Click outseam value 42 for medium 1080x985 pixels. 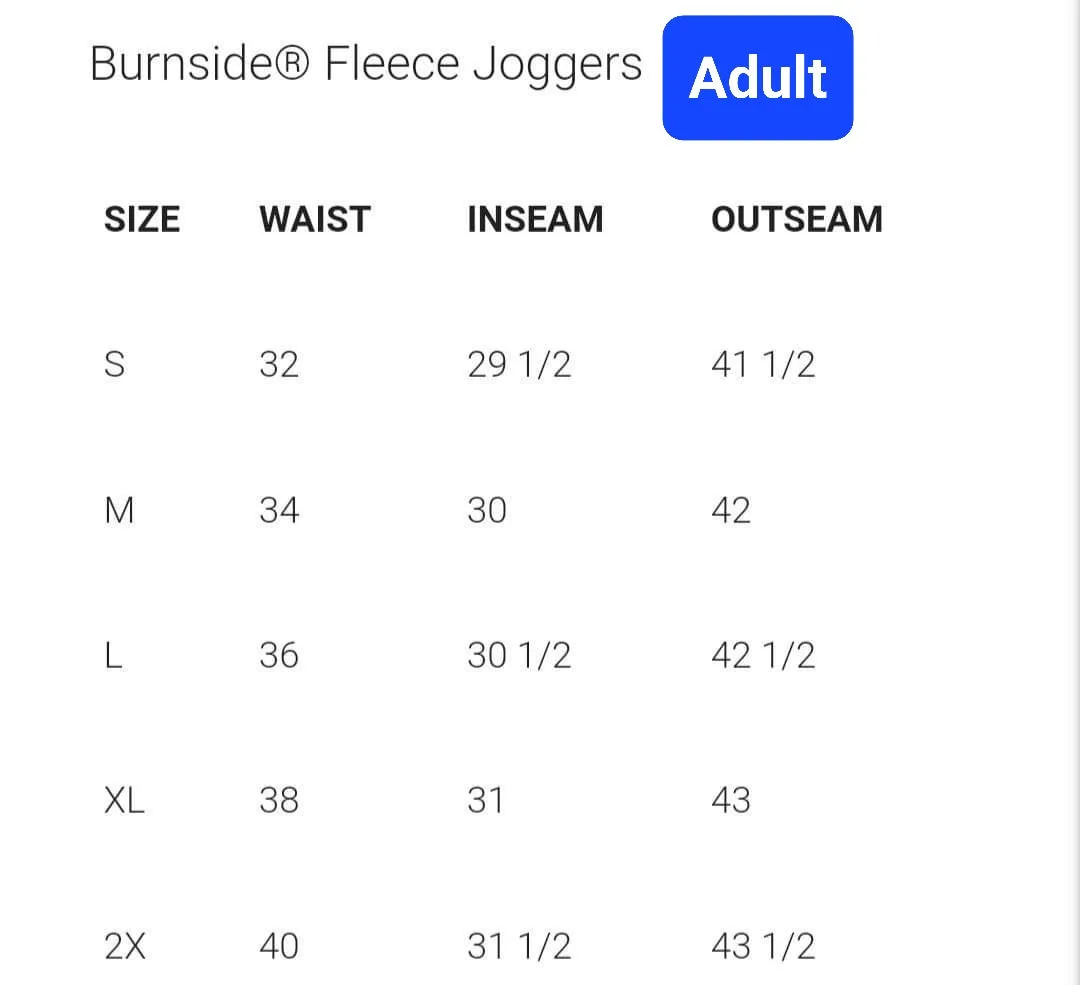[731, 510]
